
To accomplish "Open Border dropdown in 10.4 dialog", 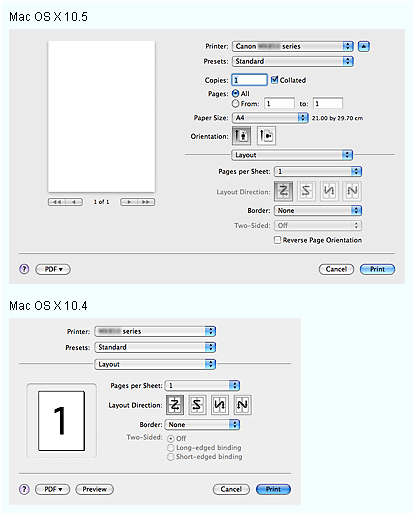I will 202,425.
